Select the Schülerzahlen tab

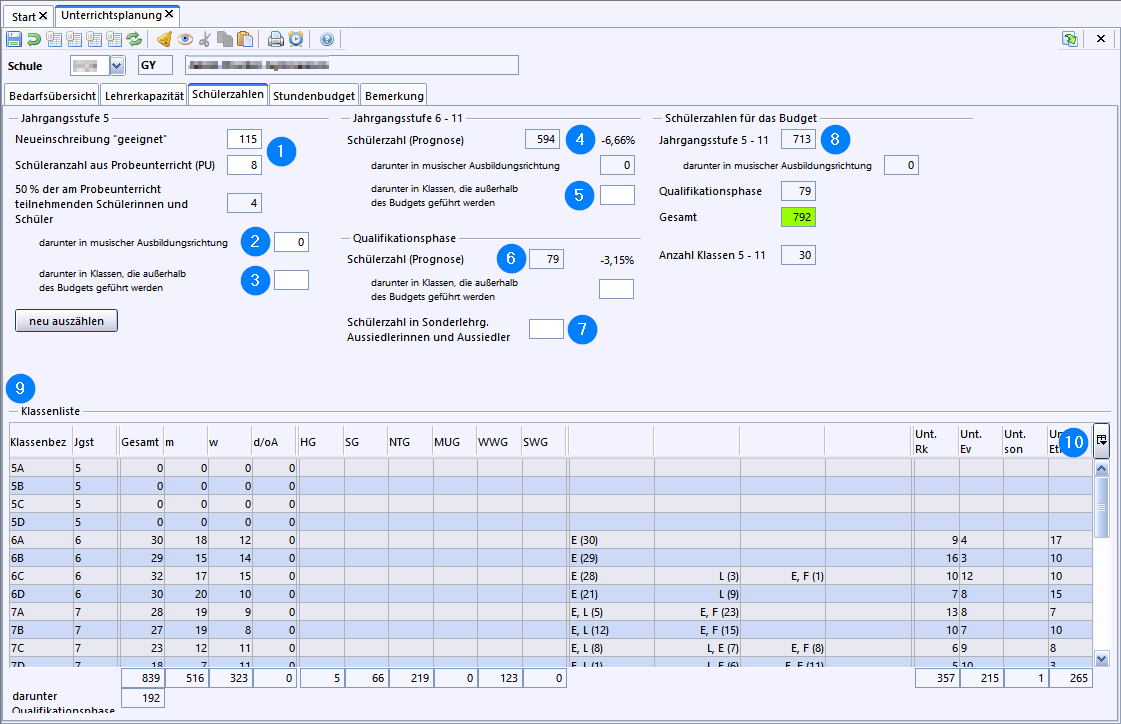pyautogui.click(x=228, y=94)
